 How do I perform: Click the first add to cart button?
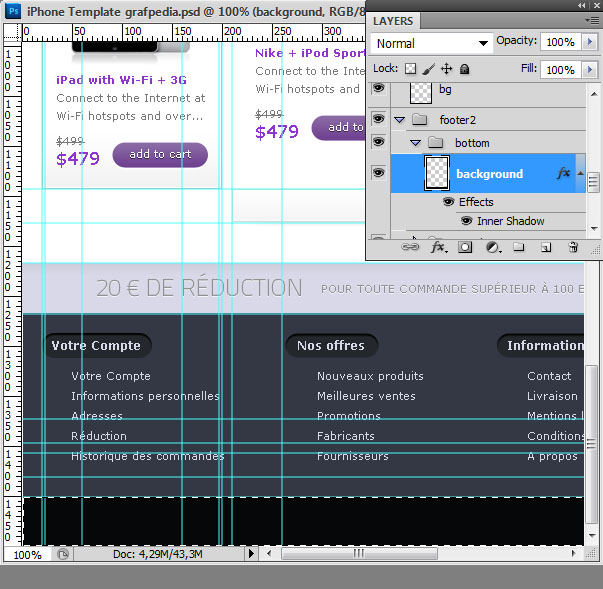tap(160, 155)
